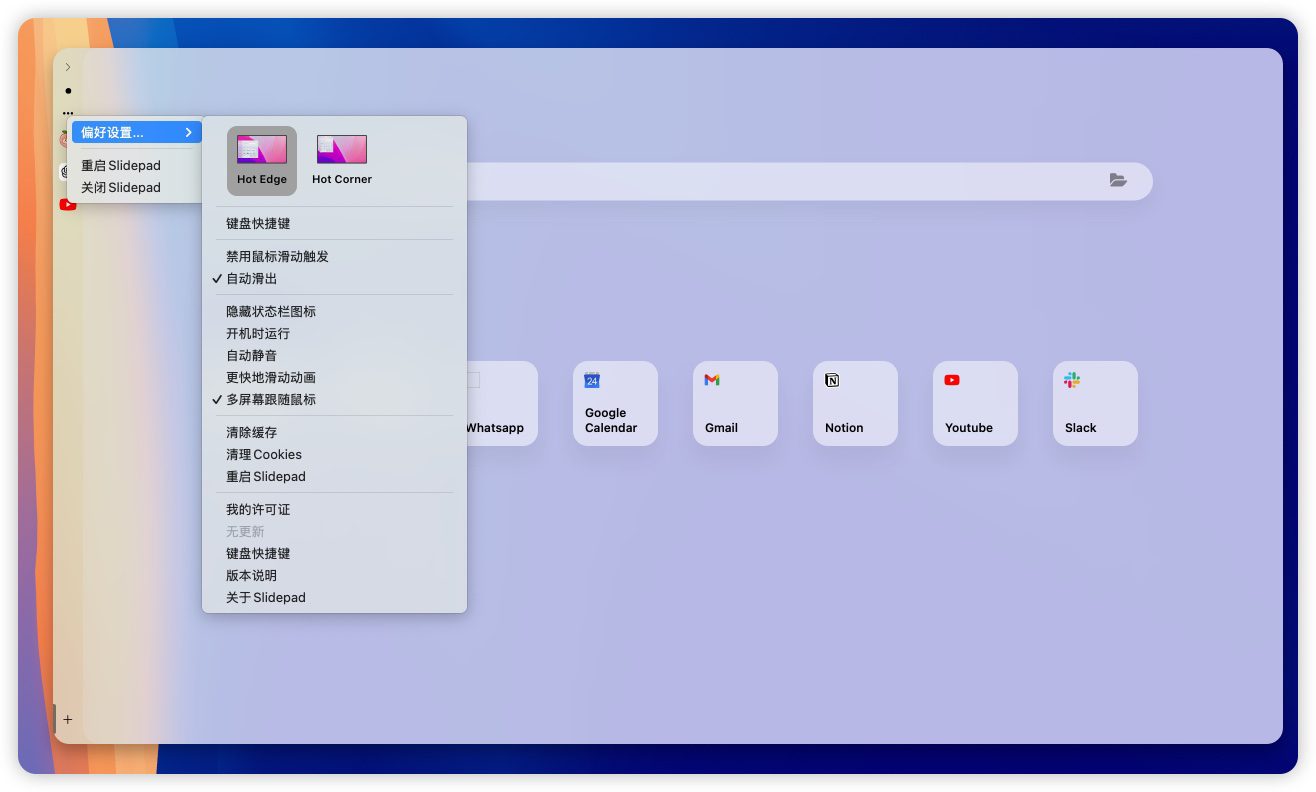The width and height of the screenshot is (1316, 792).
Task: Click the folder icon in the address bar
Action: pos(1117,180)
